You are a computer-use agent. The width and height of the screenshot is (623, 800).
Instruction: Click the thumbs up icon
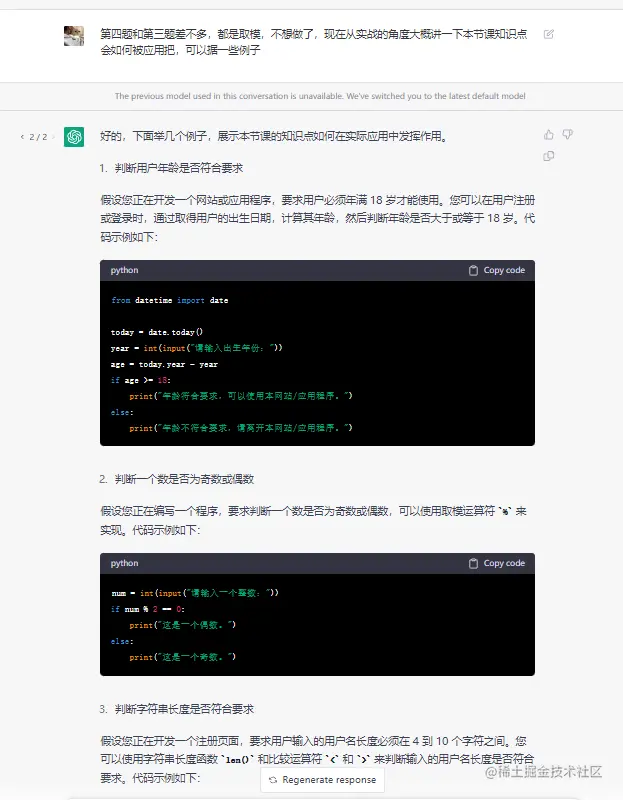(x=549, y=135)
